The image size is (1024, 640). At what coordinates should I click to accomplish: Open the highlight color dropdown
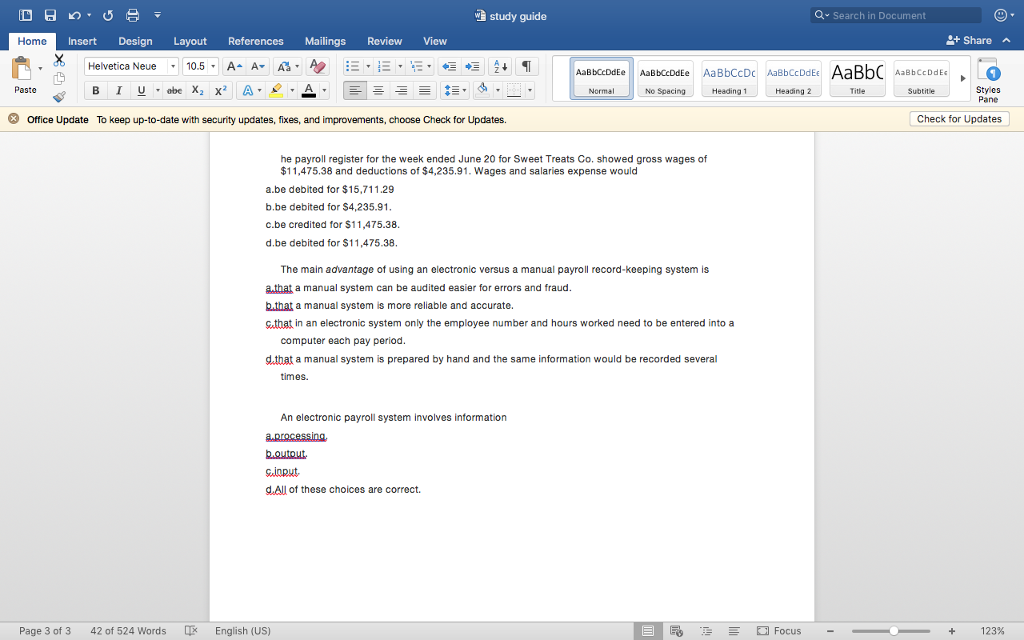293,91
